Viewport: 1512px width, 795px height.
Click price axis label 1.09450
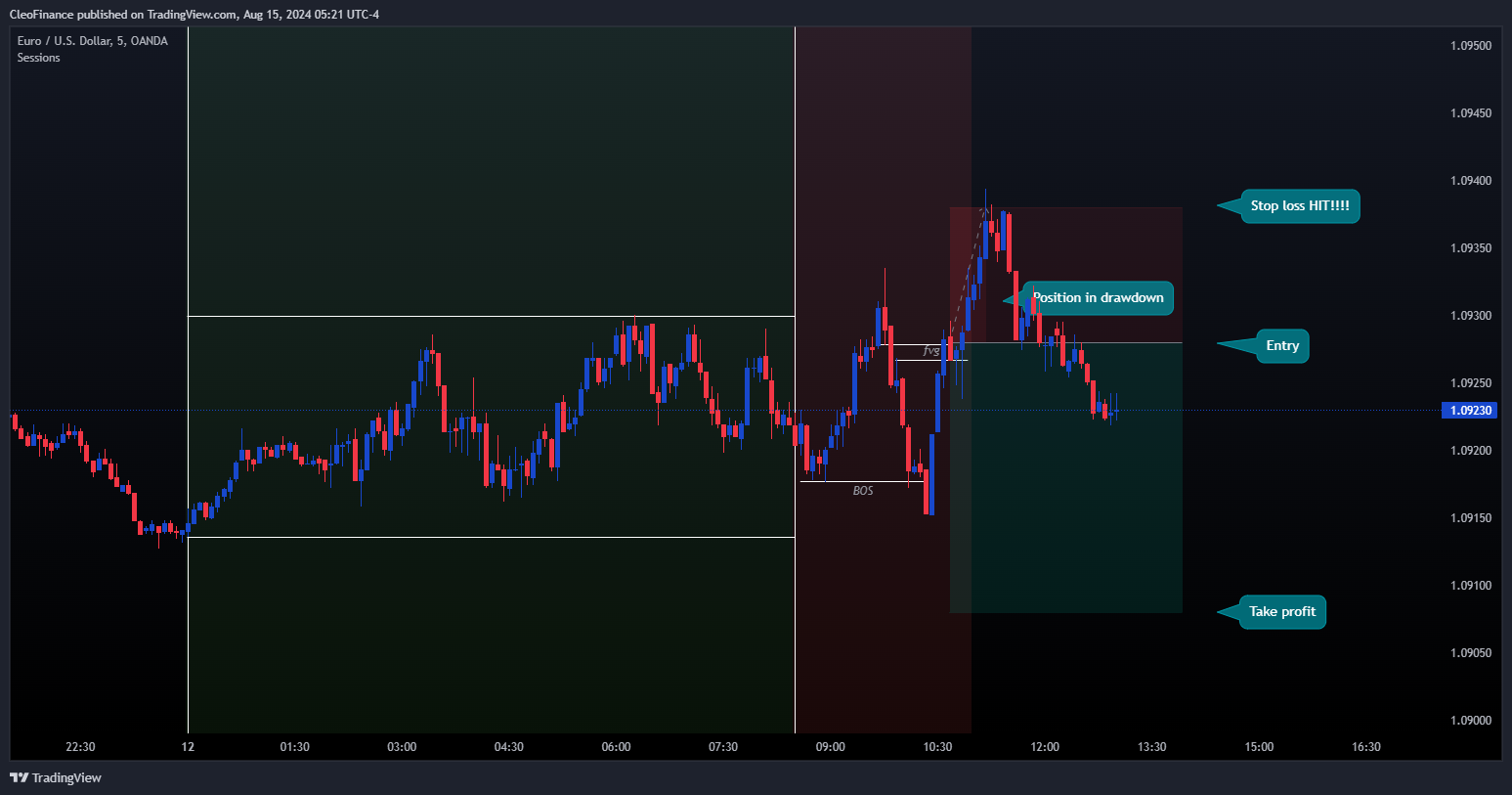1471,113
